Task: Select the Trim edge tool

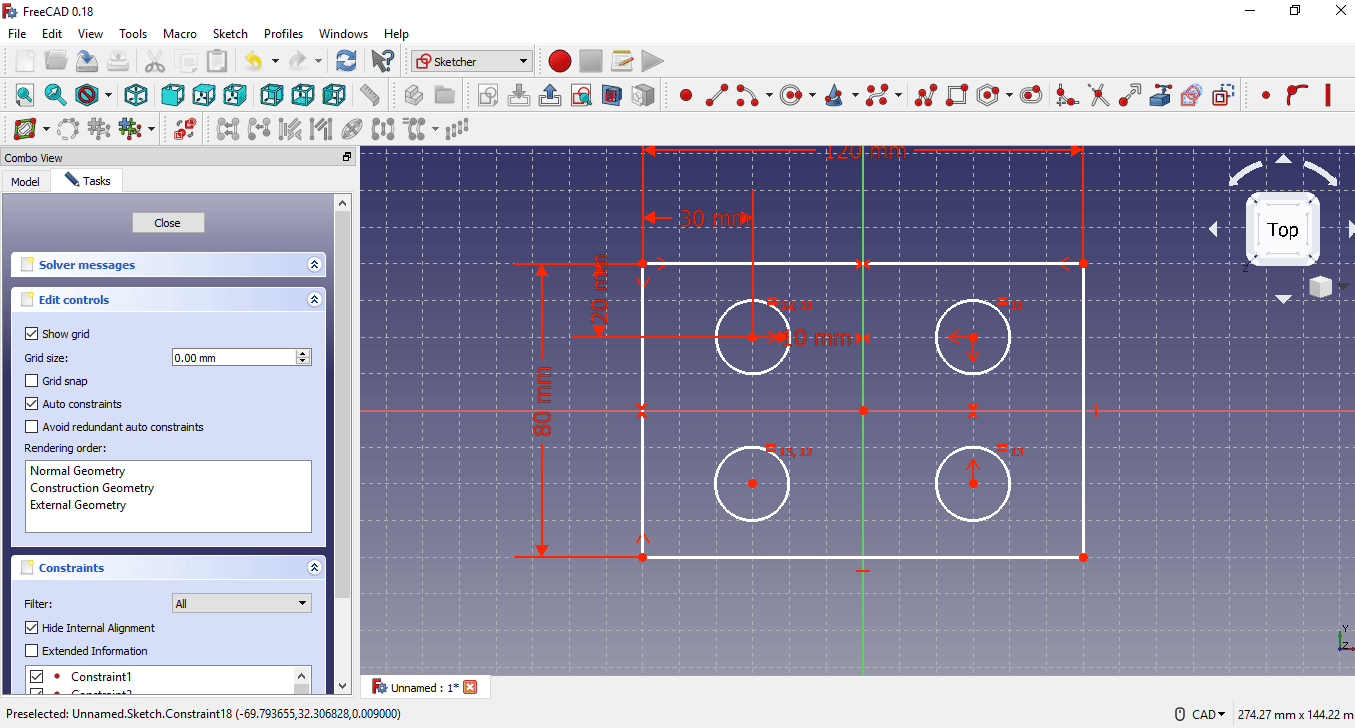Action: tap(1099, 95)
